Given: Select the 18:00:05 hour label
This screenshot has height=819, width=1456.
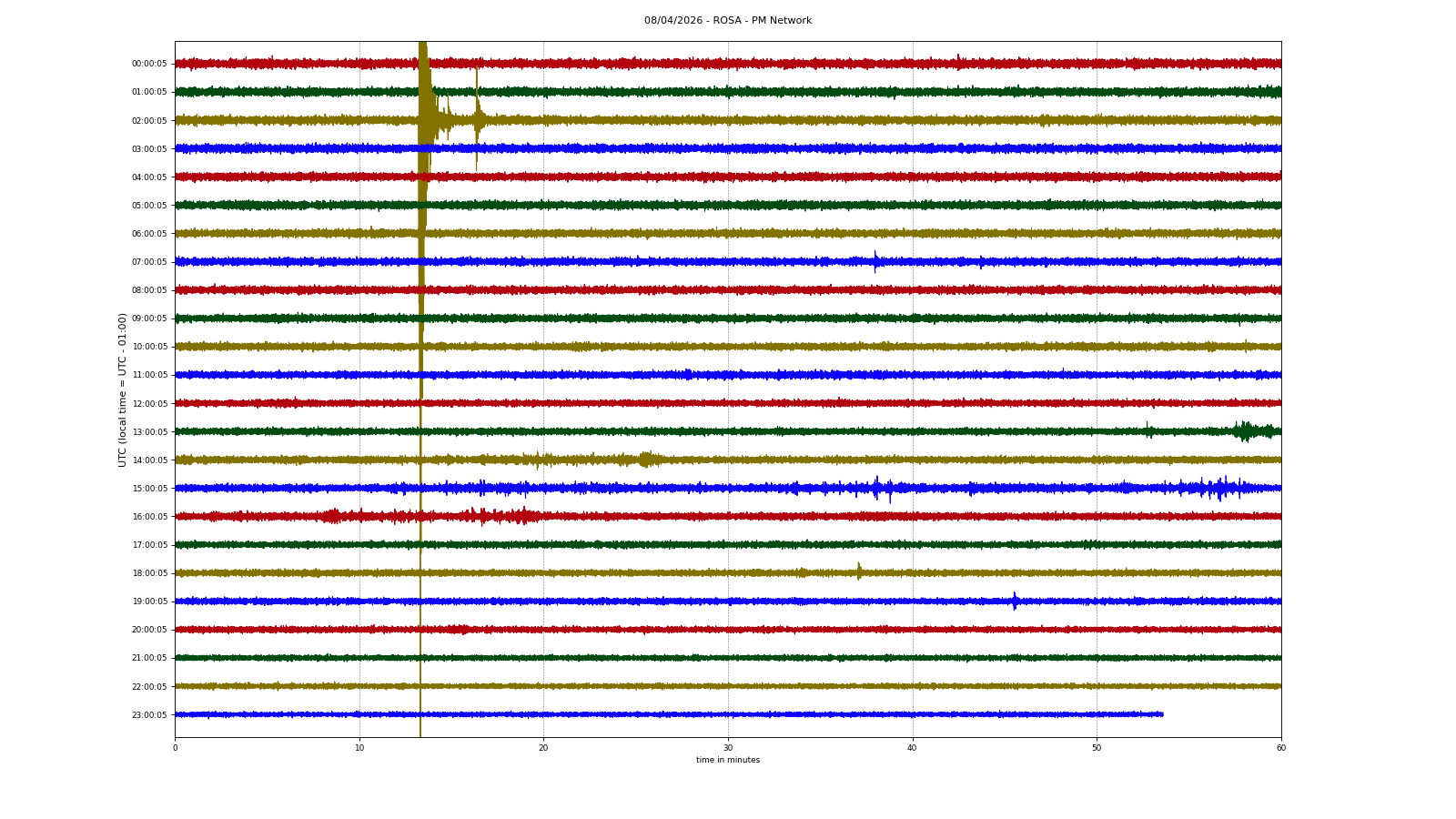Looking at the screenshot, I should (x=149, y=573).
